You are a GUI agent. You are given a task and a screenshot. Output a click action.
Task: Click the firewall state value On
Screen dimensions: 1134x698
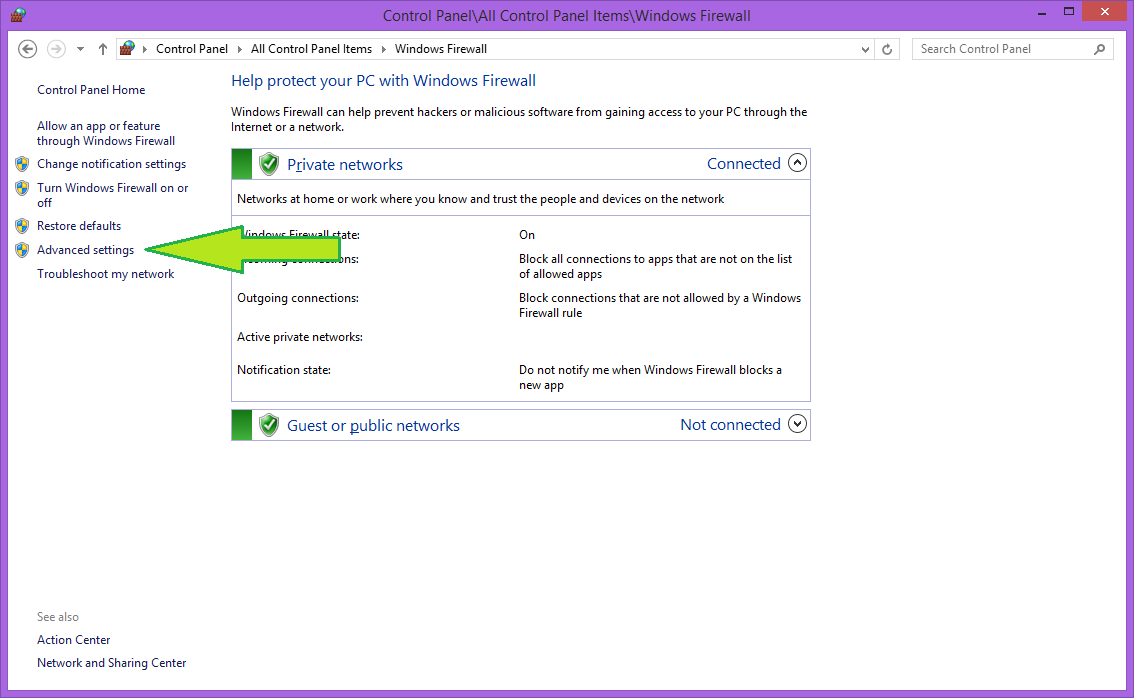coord(526,235)
